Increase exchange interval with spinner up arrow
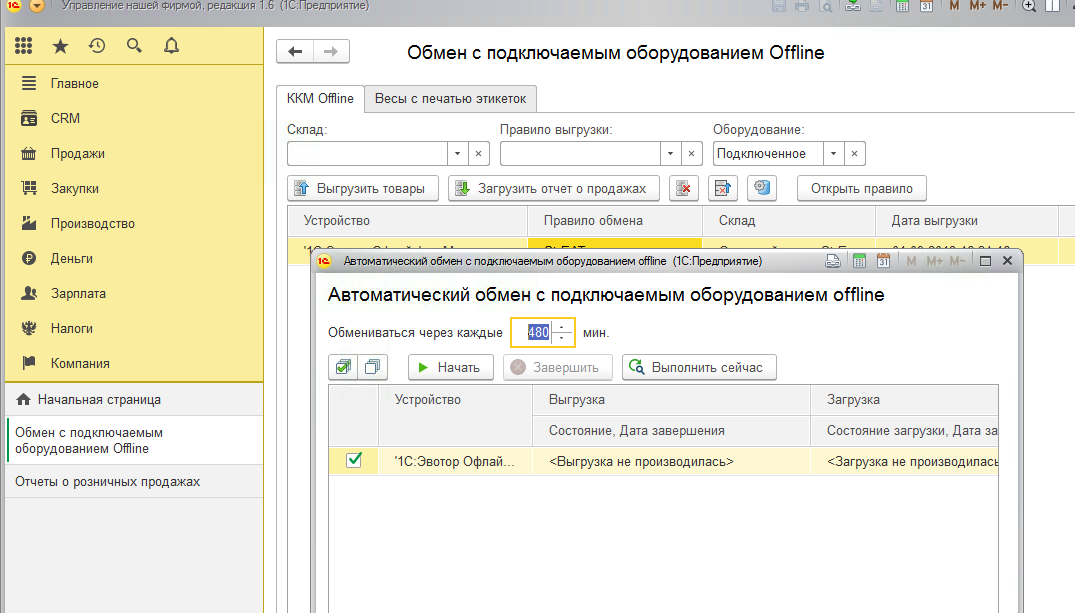Image resolution: width=1075 pixels, height=613 pixels. [x=562, y=326]
